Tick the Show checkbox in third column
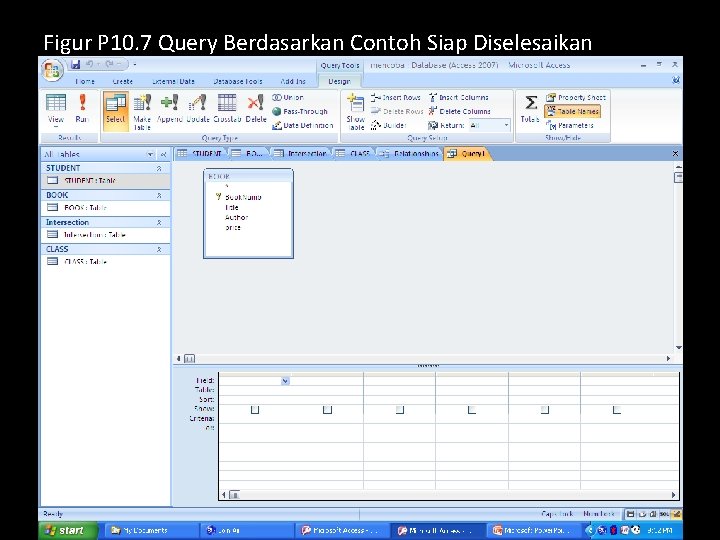720x540 pixels. (400, 409)
